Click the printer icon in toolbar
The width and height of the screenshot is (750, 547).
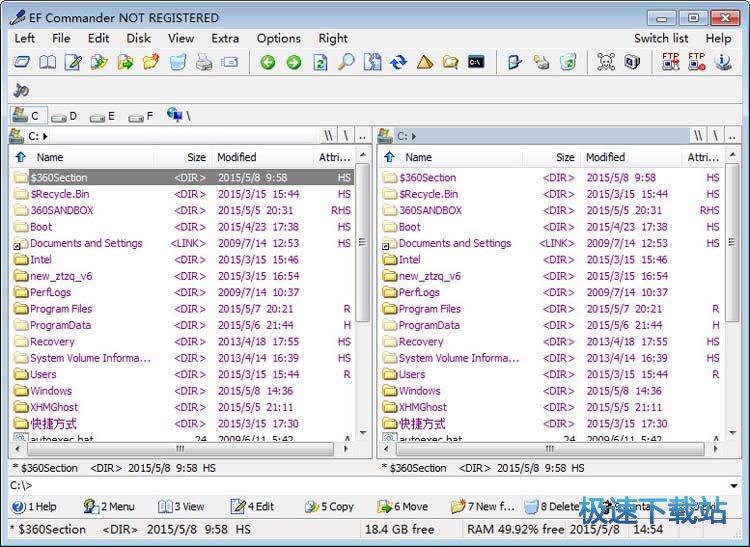(x=204, y=62)
